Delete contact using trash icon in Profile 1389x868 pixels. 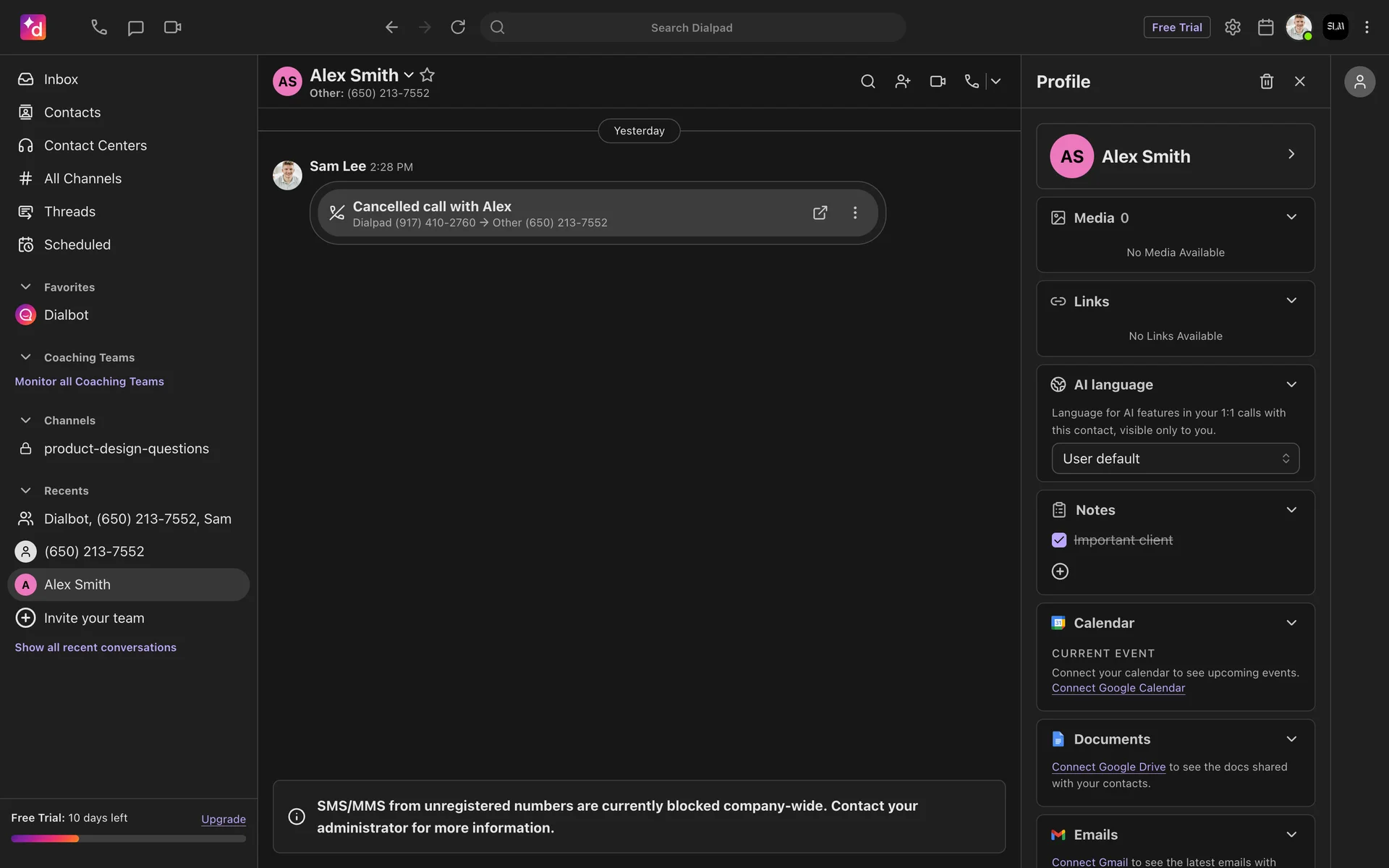(x=1266, y=82)
